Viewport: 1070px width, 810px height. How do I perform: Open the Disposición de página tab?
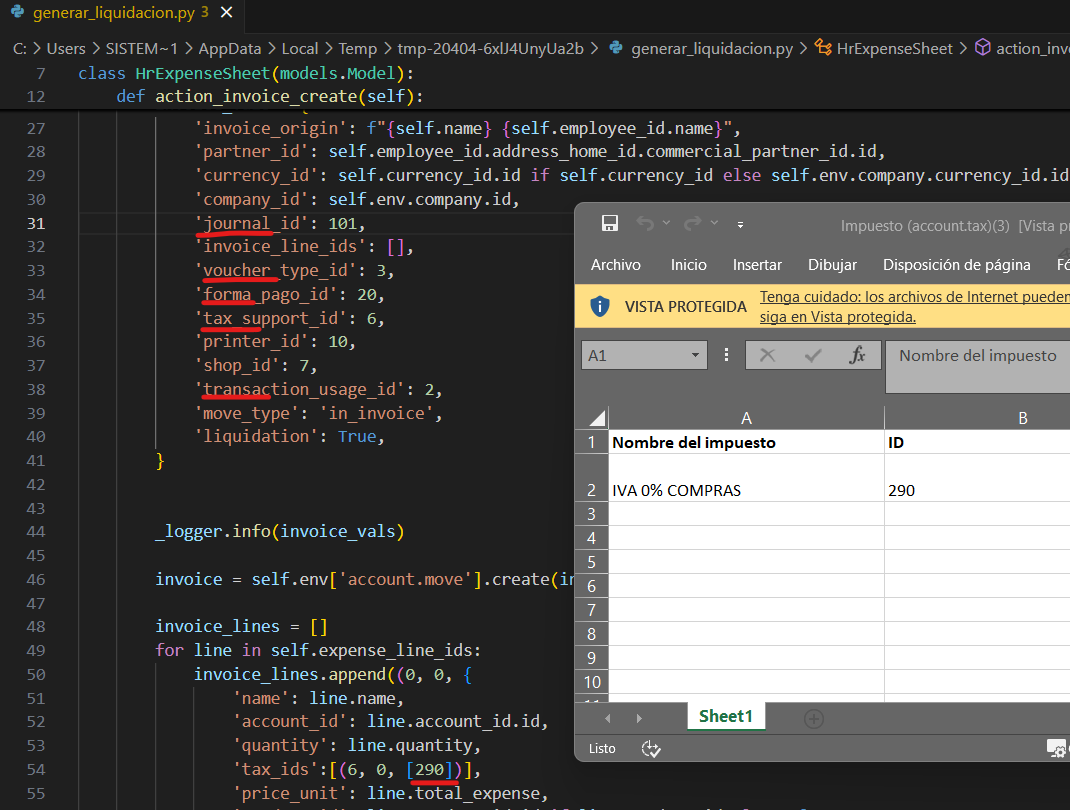[956, 265]
